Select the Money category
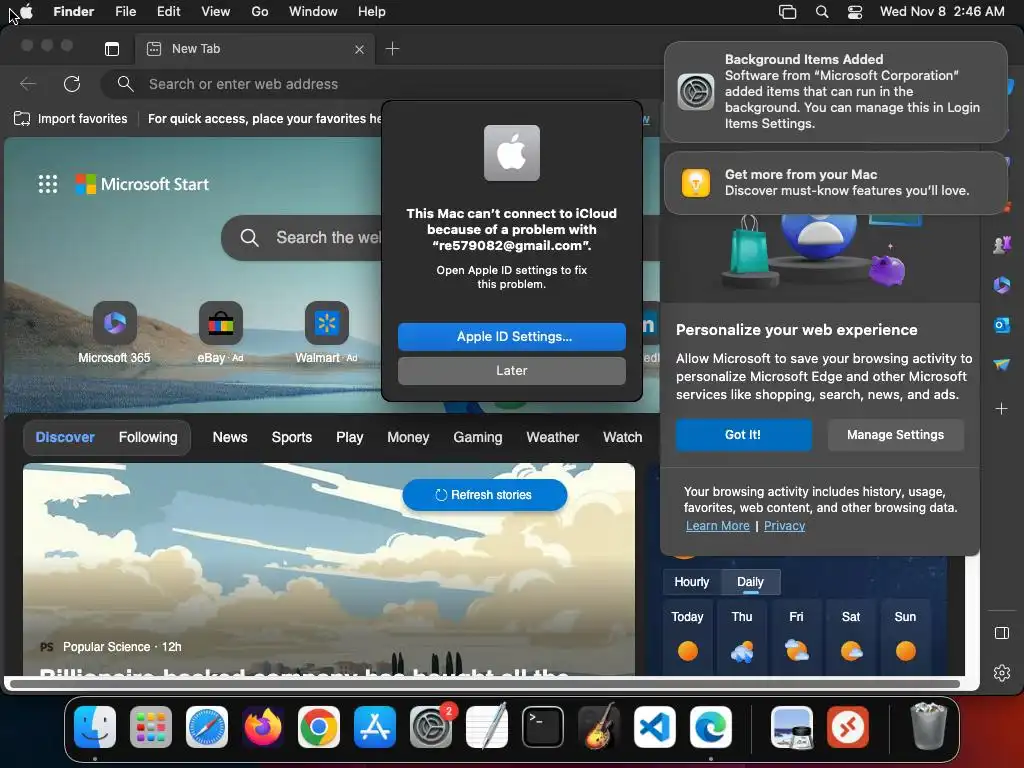Image resolution: width=1024 pixels, height=768 pixels. pyautogui.click(x=408, y=437)
